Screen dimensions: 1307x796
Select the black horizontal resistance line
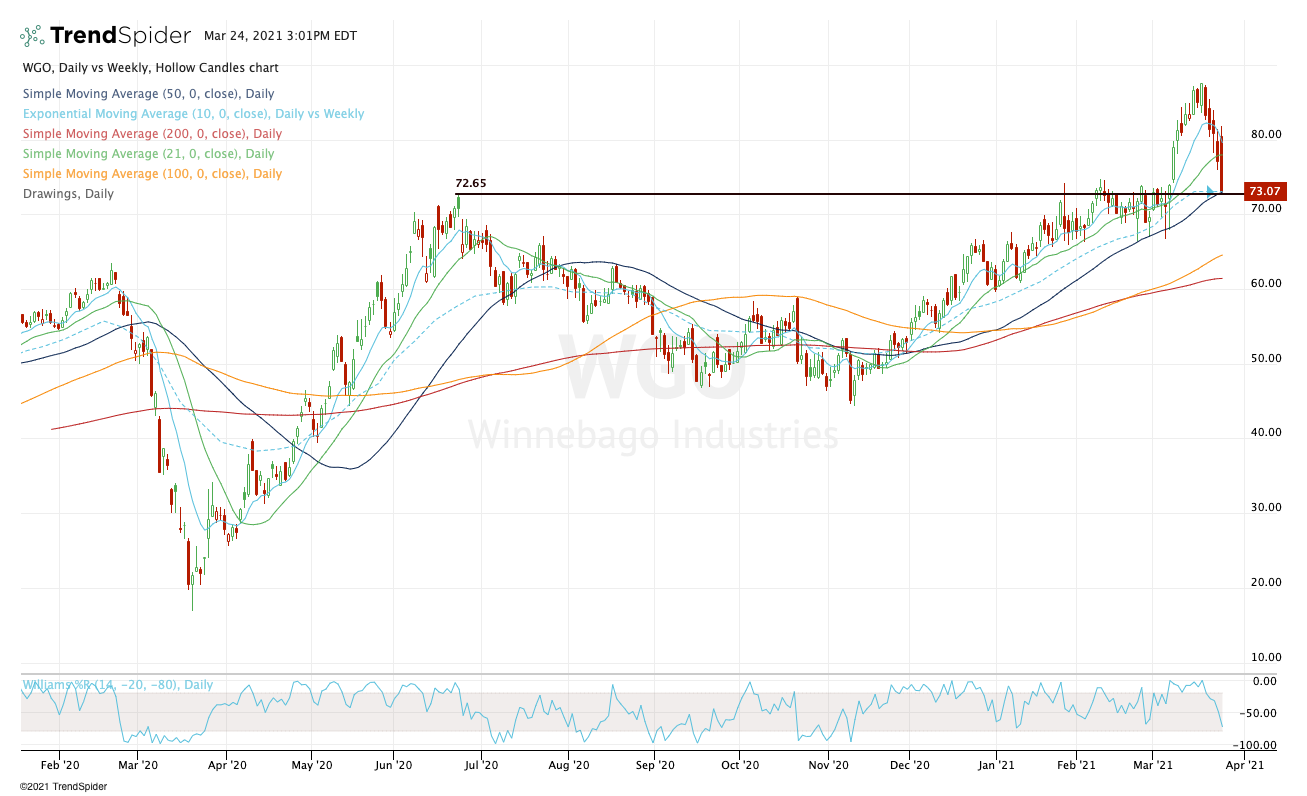pyautogui.click(x=800, y=194)
